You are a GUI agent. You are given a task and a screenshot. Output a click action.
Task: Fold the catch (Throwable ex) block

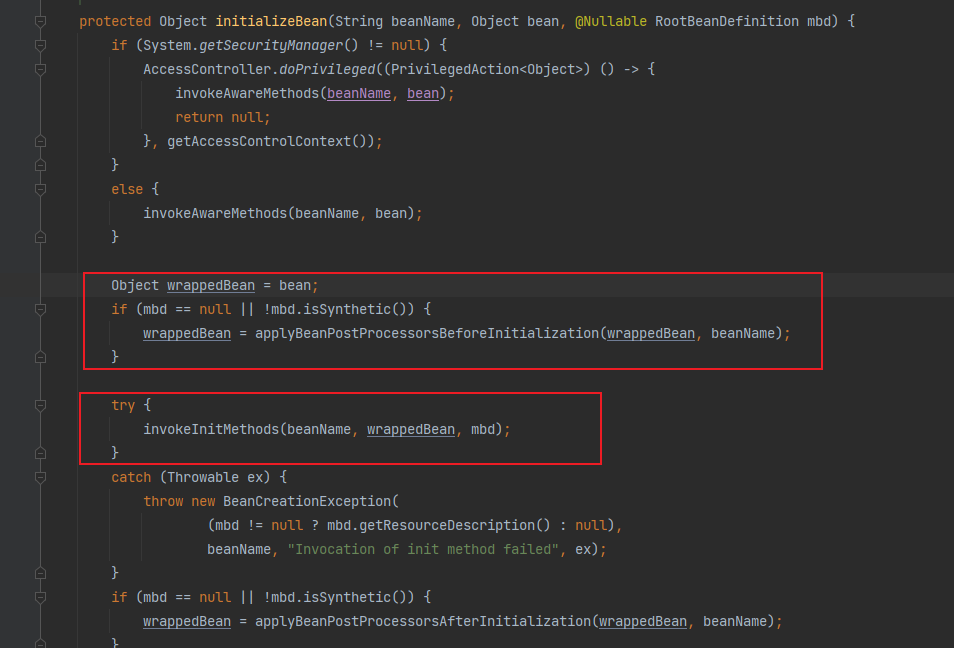click(x=41, y=477)
